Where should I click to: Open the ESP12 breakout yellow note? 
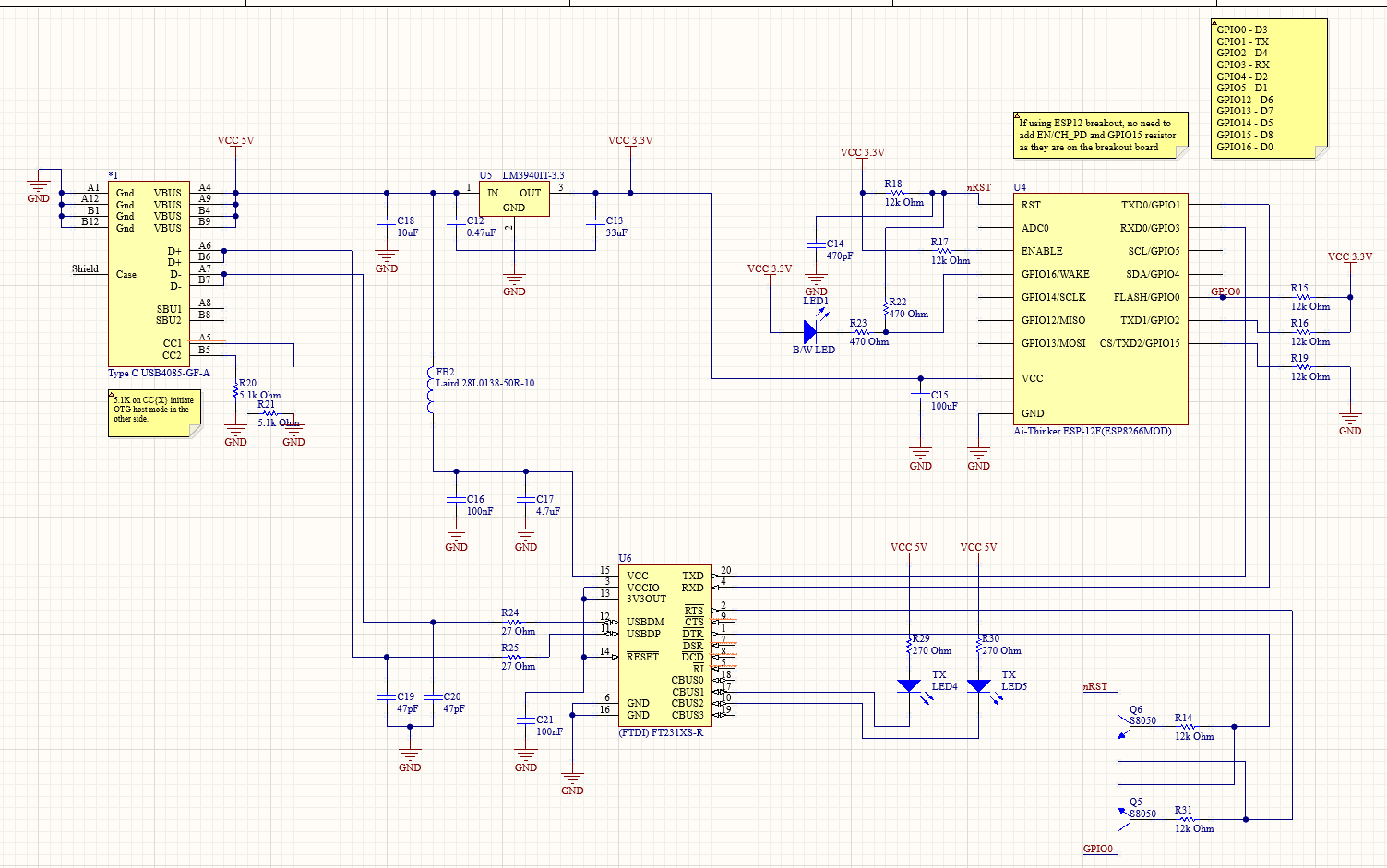pos(1101,135)
